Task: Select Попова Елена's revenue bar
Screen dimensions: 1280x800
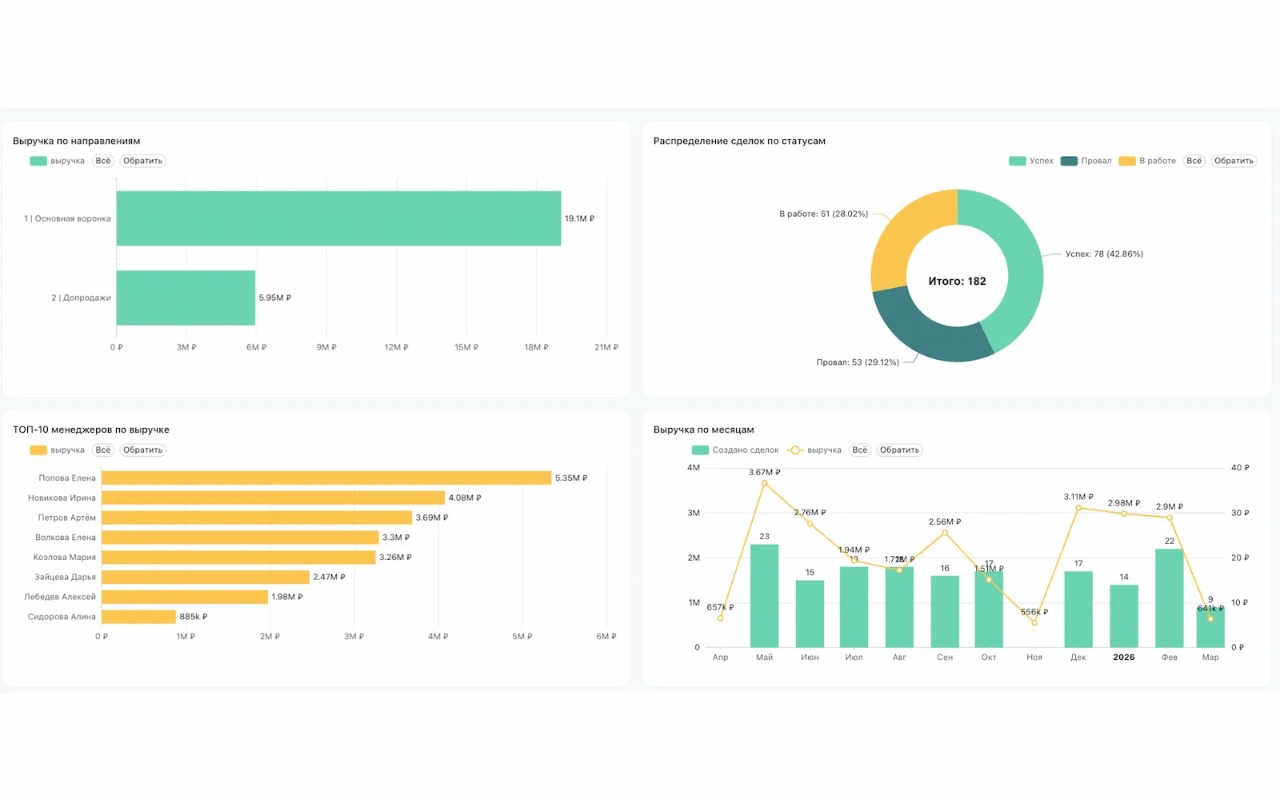Action: 326,478
